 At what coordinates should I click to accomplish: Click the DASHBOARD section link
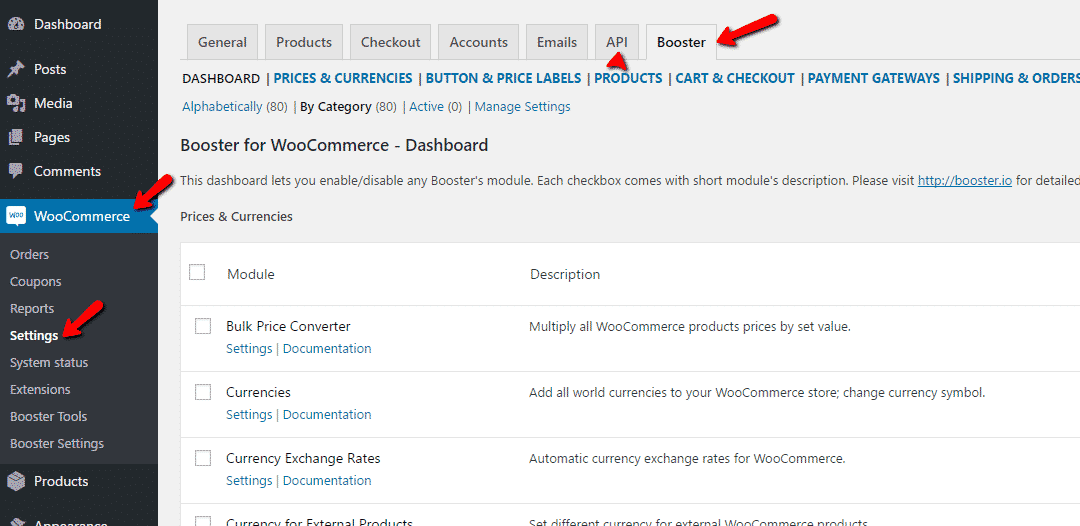click(x=221, y=78)
